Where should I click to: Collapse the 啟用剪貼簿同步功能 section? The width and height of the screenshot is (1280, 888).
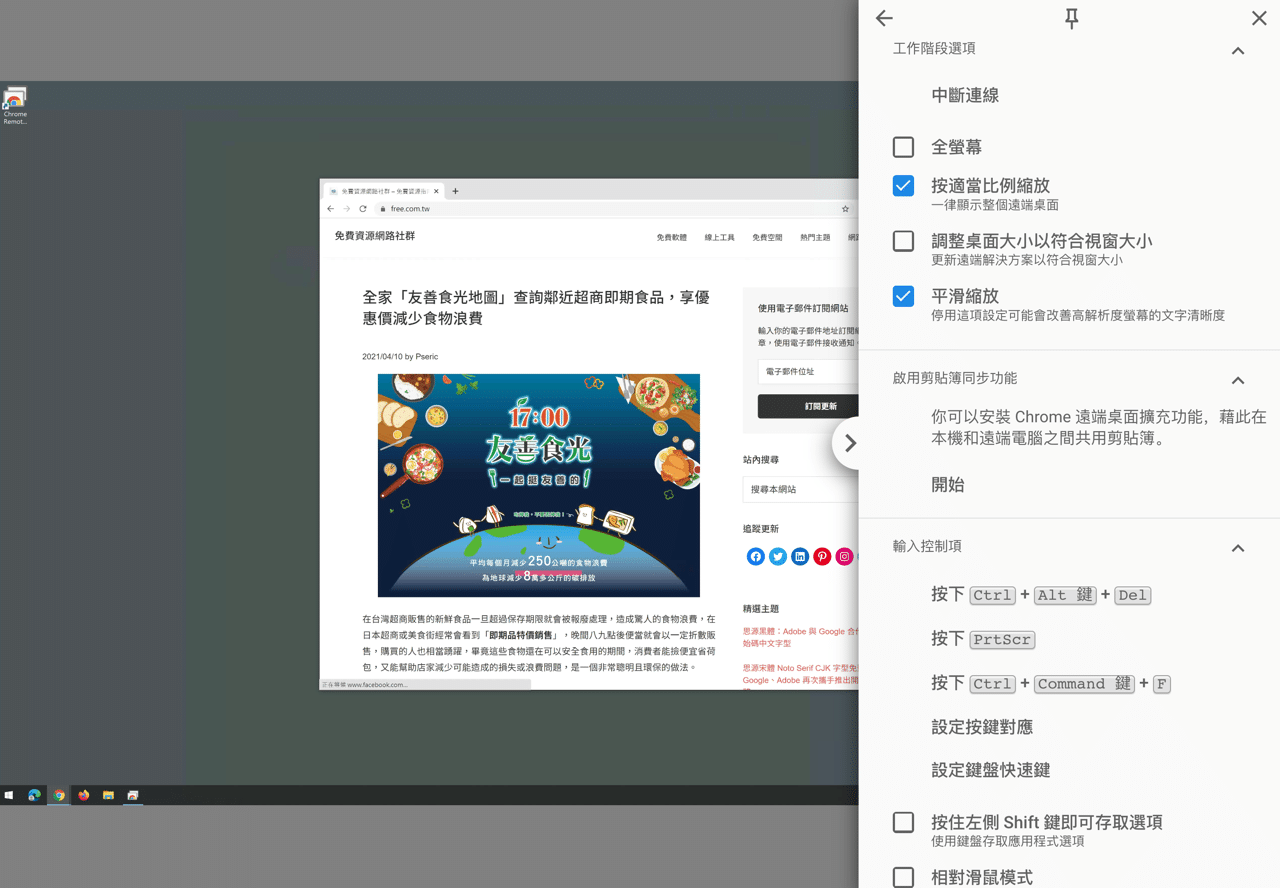click(1238, 380)
